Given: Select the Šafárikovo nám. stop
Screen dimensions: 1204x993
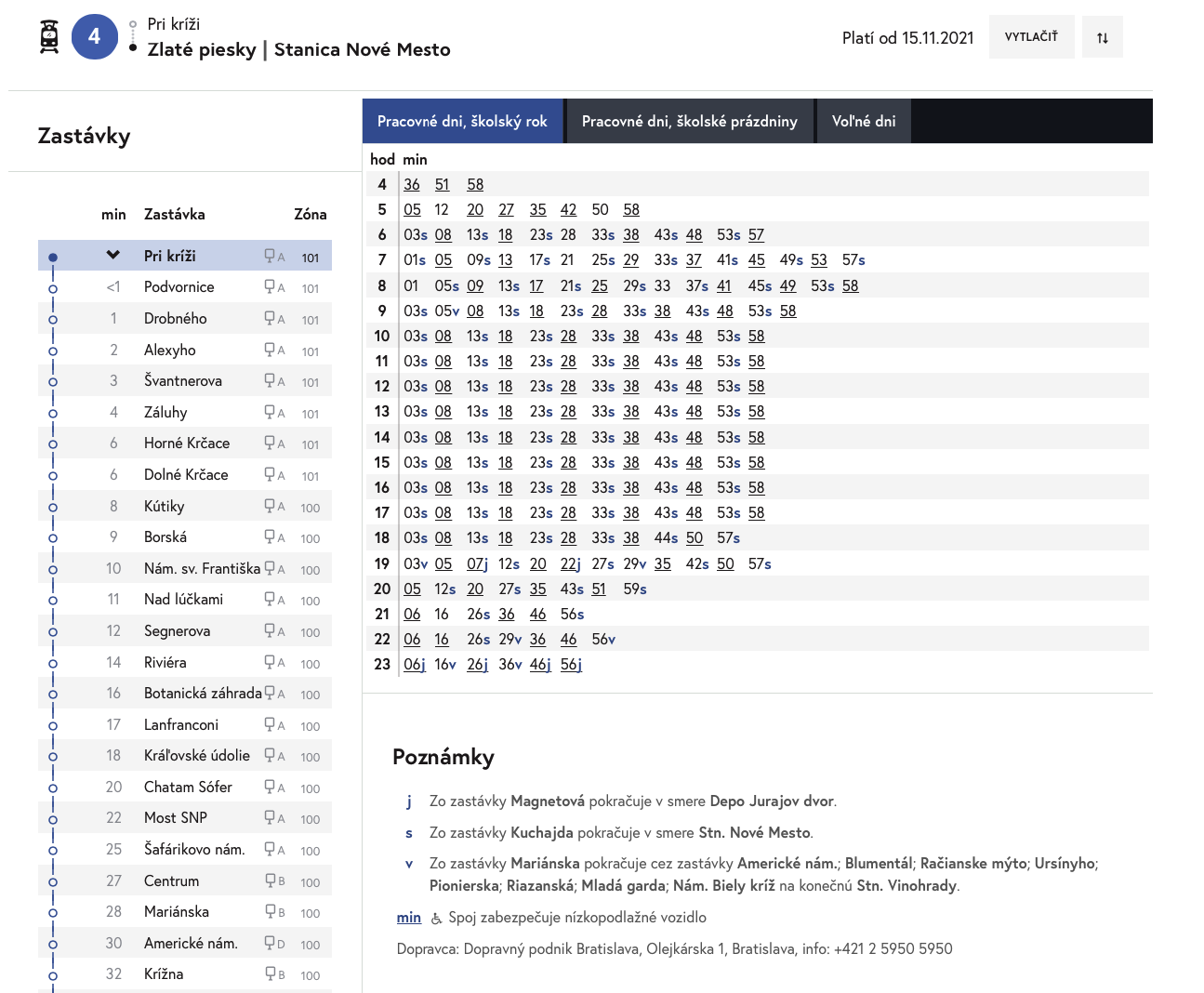Looking at the screenshot, I should pos(194,850).
